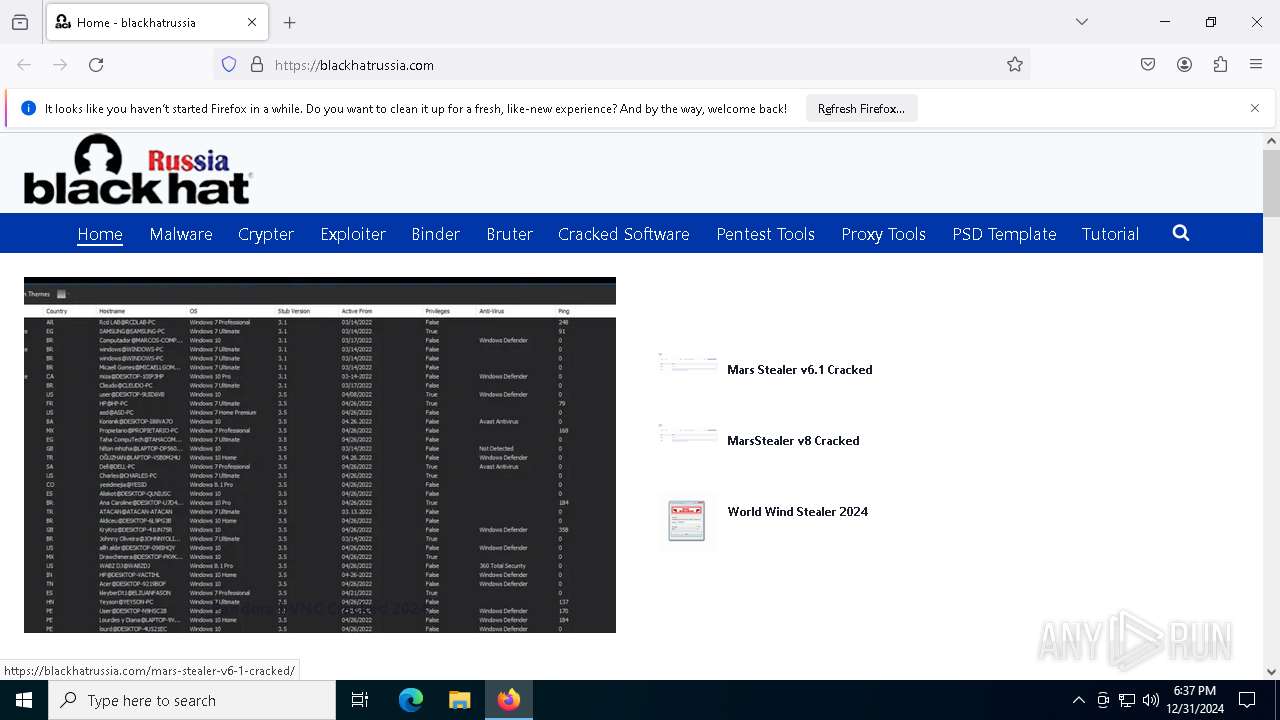Viewport: 1280px width, 720px height.
Task: Open the Windows notification center icon
Action: [x=1247, y=700]
